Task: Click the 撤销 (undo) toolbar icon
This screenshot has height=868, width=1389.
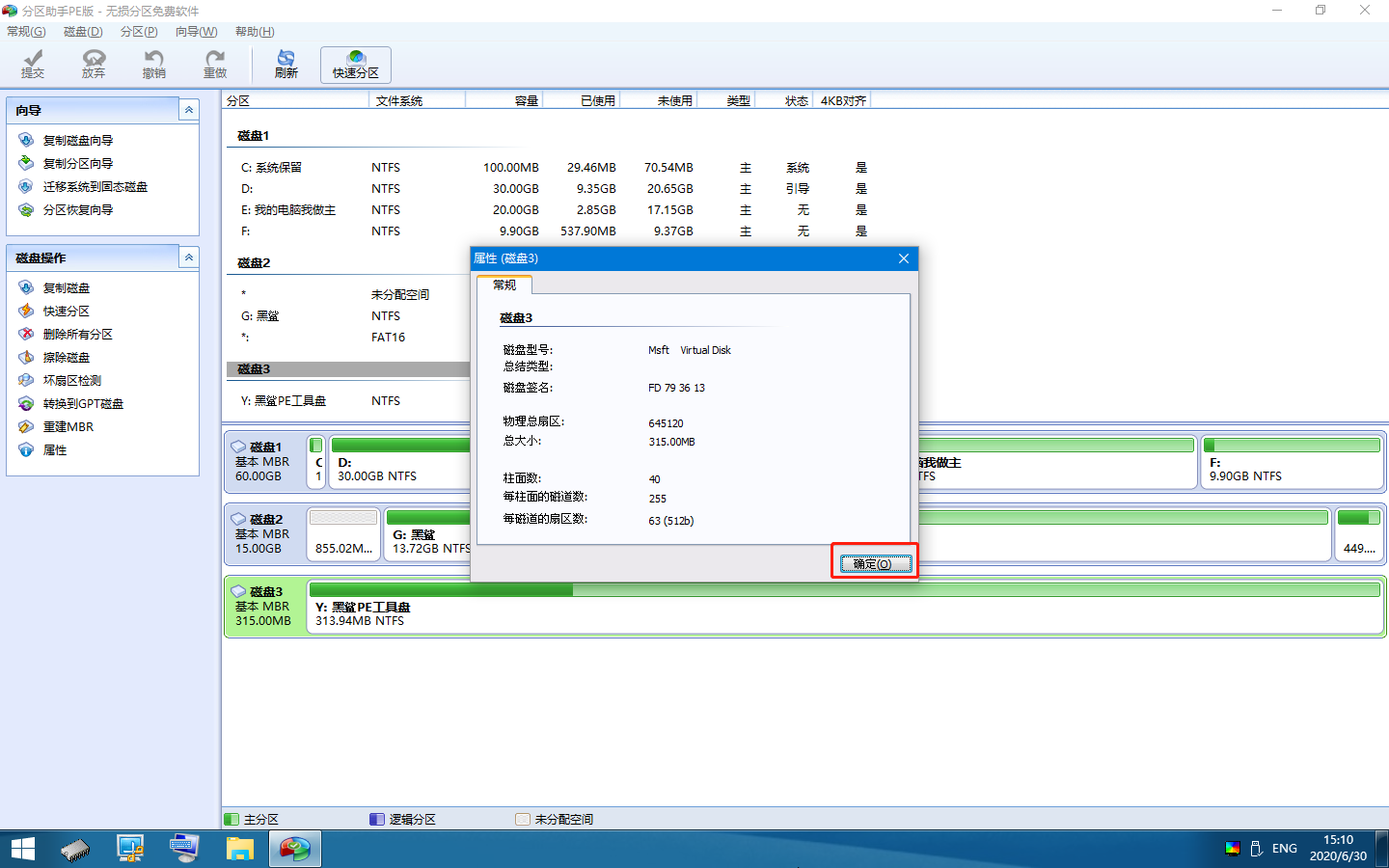Action: pos(154,65)
